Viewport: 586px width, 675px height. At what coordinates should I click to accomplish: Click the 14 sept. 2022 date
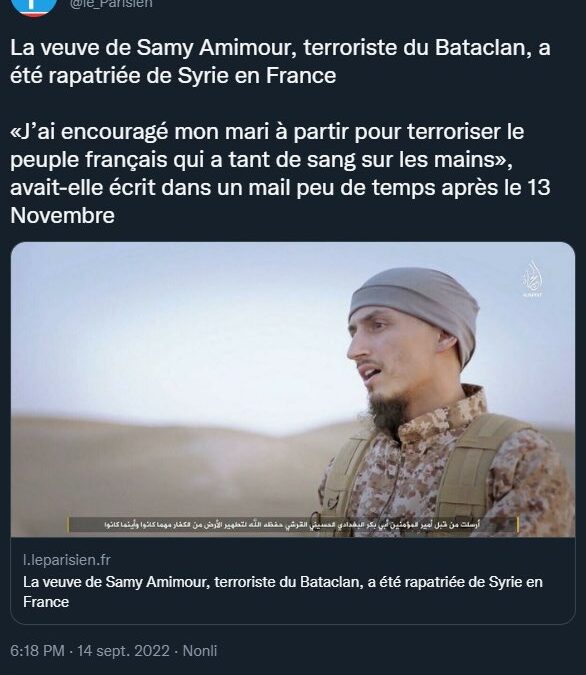[x=123, y=650]
